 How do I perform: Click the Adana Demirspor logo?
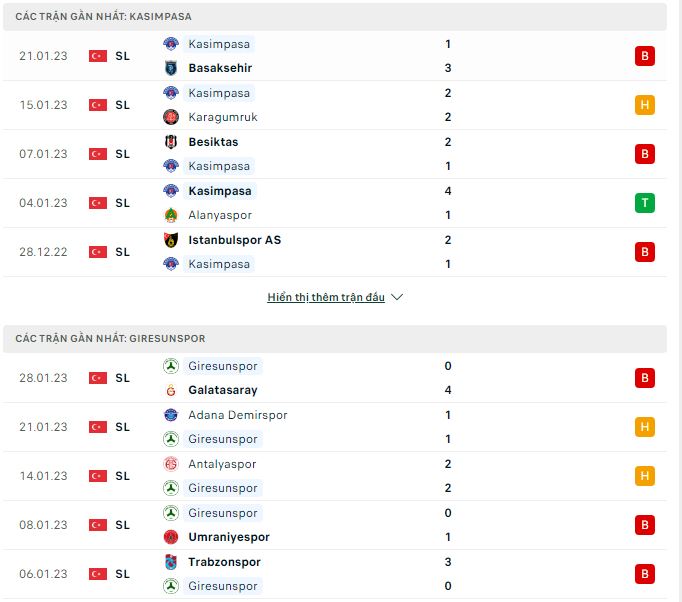(171, 415)
